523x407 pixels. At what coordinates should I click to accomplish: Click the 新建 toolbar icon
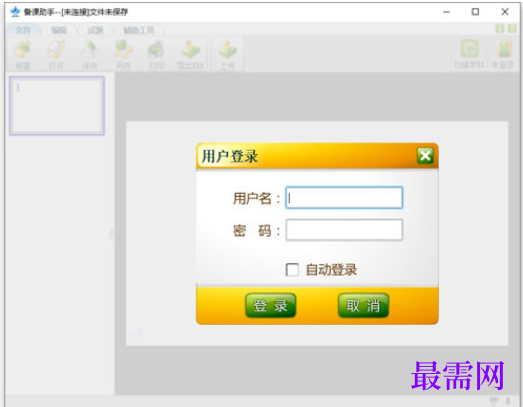tap(23, 55)
